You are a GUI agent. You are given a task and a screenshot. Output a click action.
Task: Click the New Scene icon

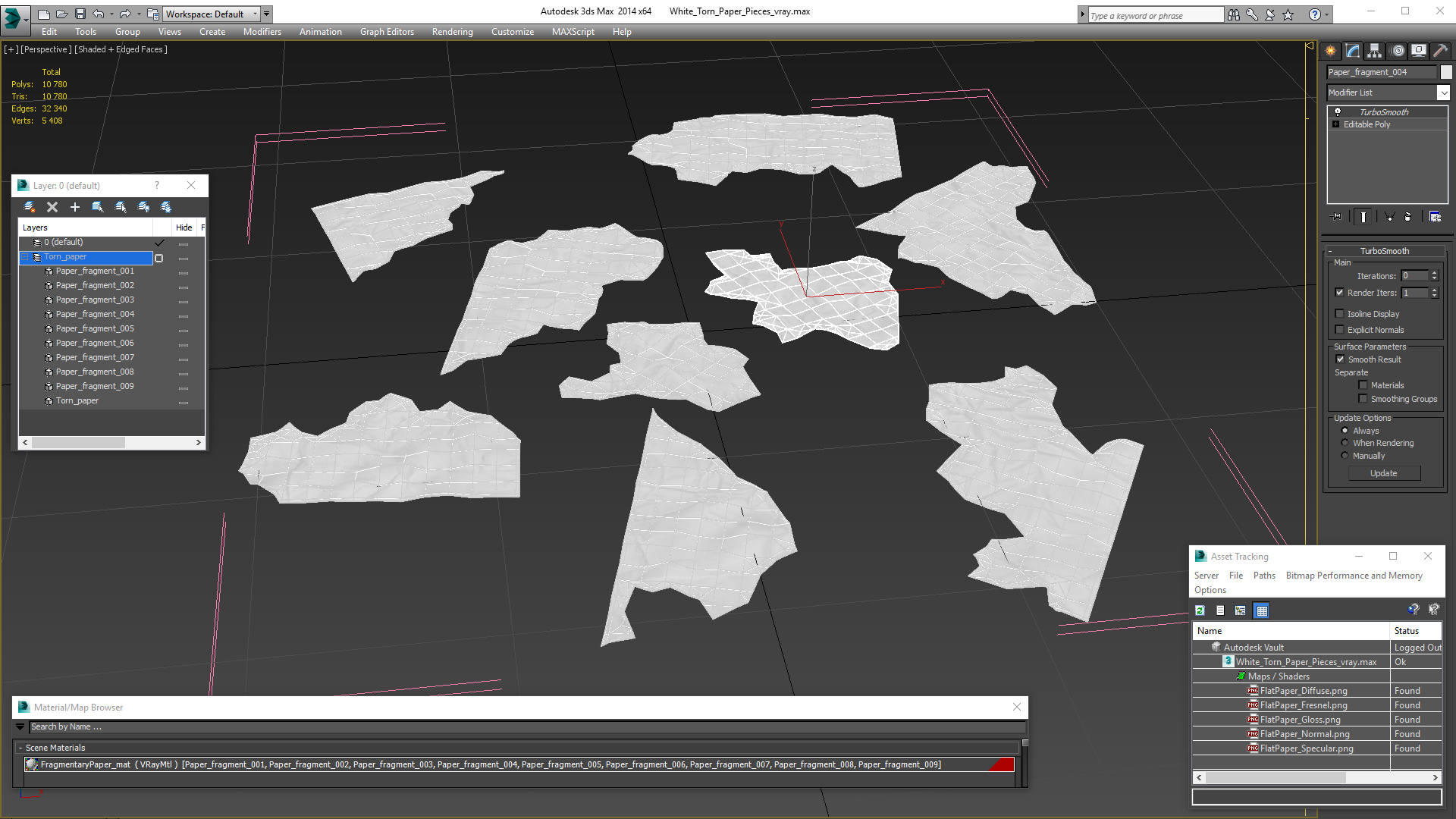point(44,14)
